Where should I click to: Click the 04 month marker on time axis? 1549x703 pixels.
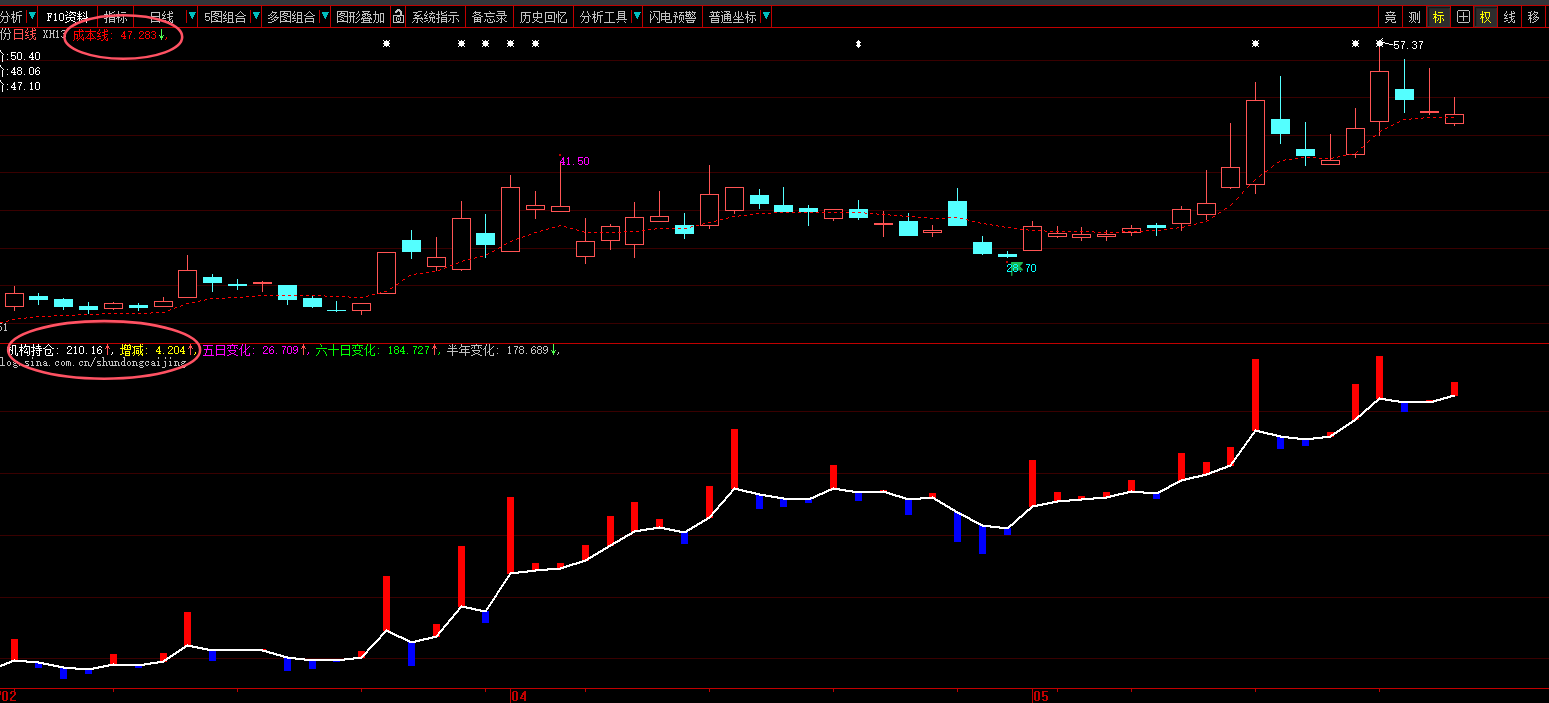(518, 696)
